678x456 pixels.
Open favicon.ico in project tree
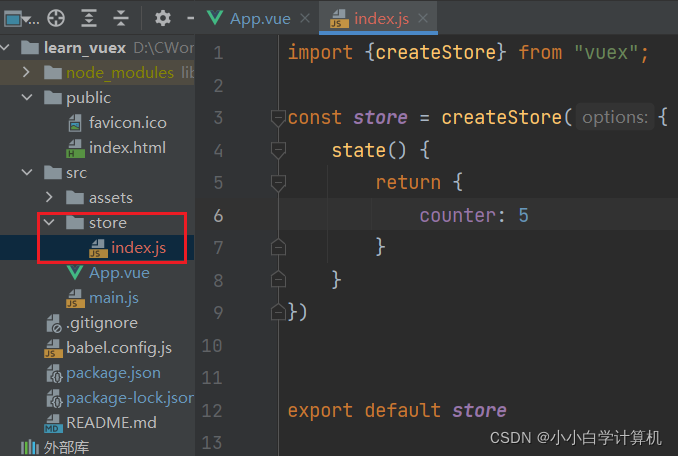(128, 123)
